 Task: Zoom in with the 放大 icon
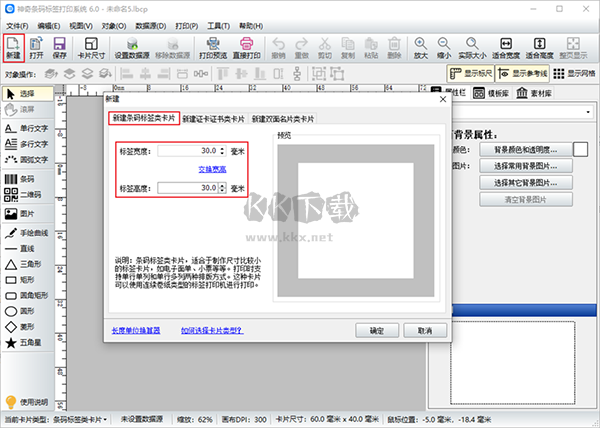point(421,48)
